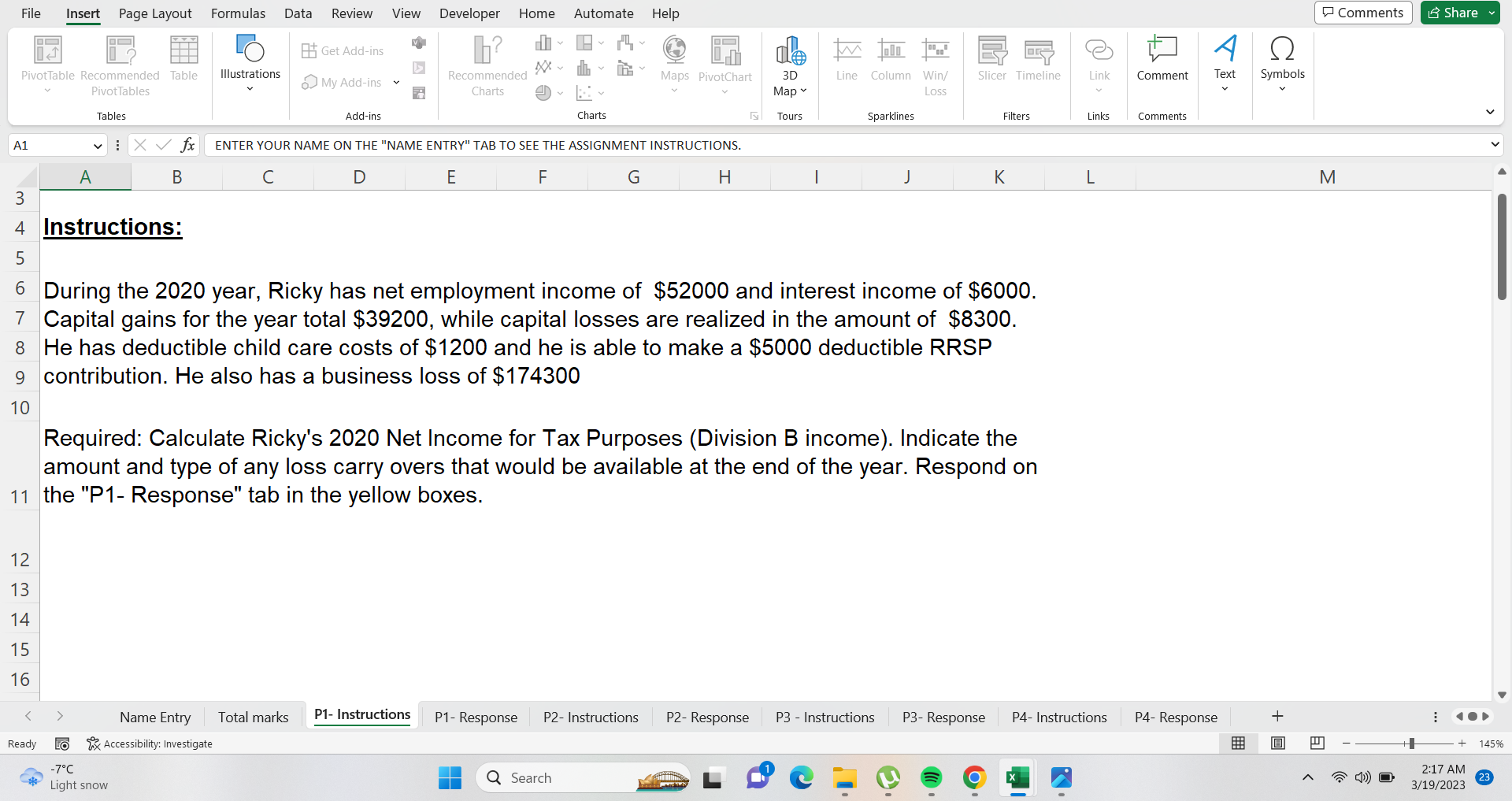The height and width of the screenshot is (801, 1512).
Task: Switch to Page Layout view
Action: (x=1277, y=743)
